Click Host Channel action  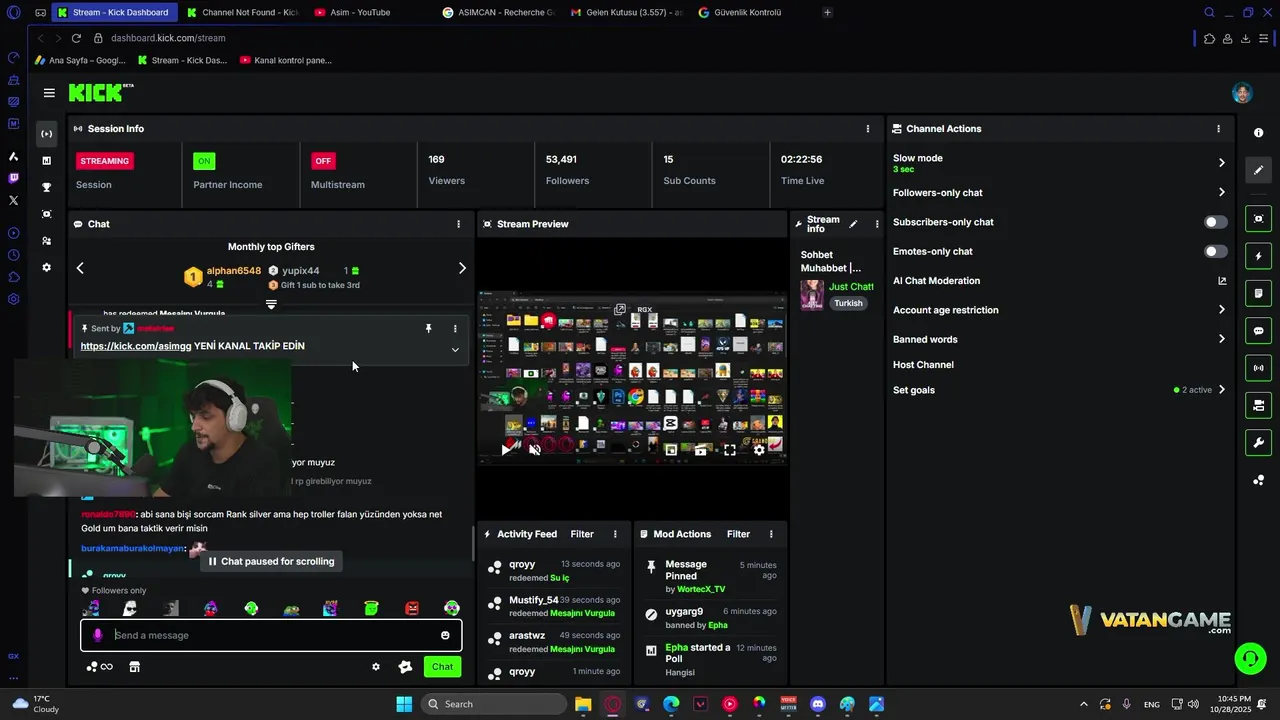coord(923,365)
